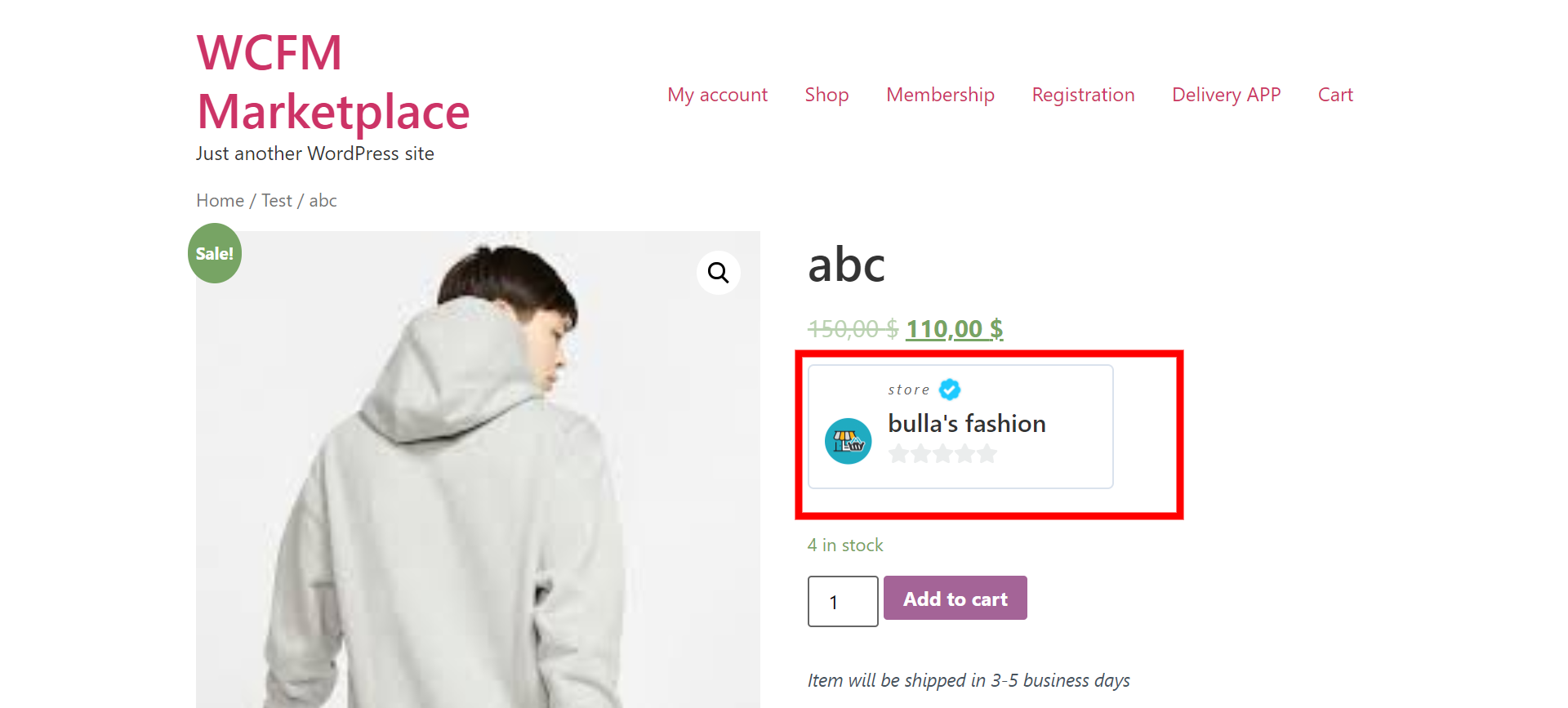Click the quantity input field
This screenshot has width=1568, height=708.
point(842,602)
